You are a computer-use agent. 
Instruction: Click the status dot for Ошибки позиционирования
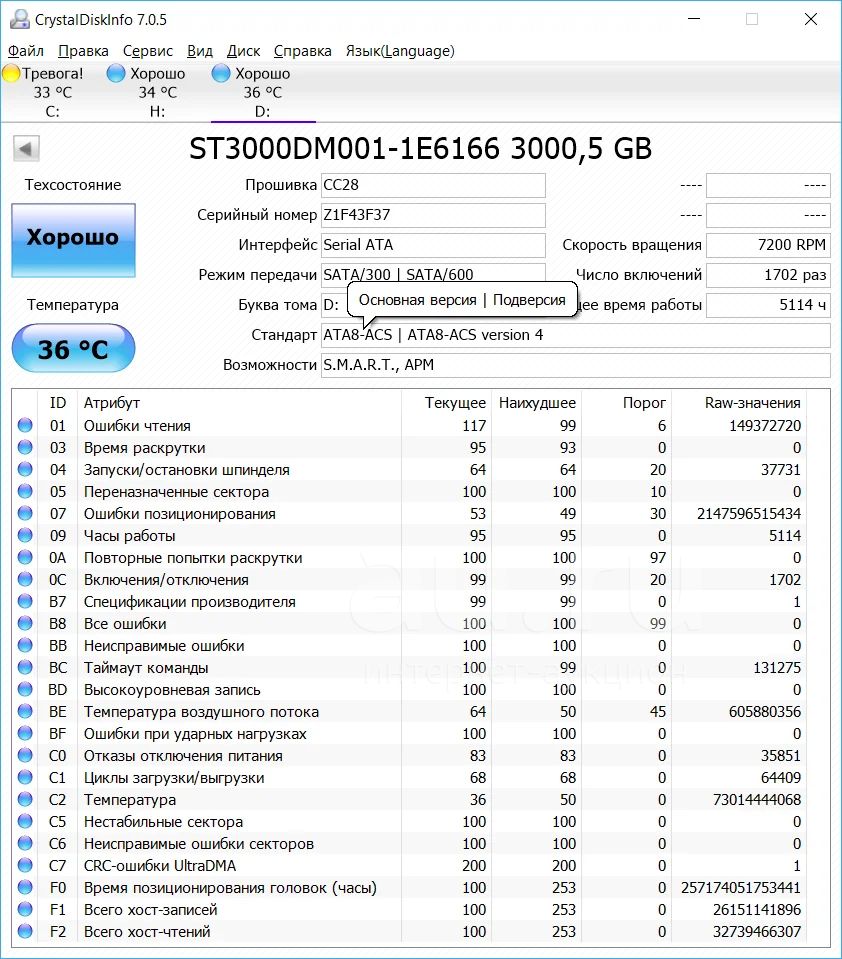click(x=25, y=513)
